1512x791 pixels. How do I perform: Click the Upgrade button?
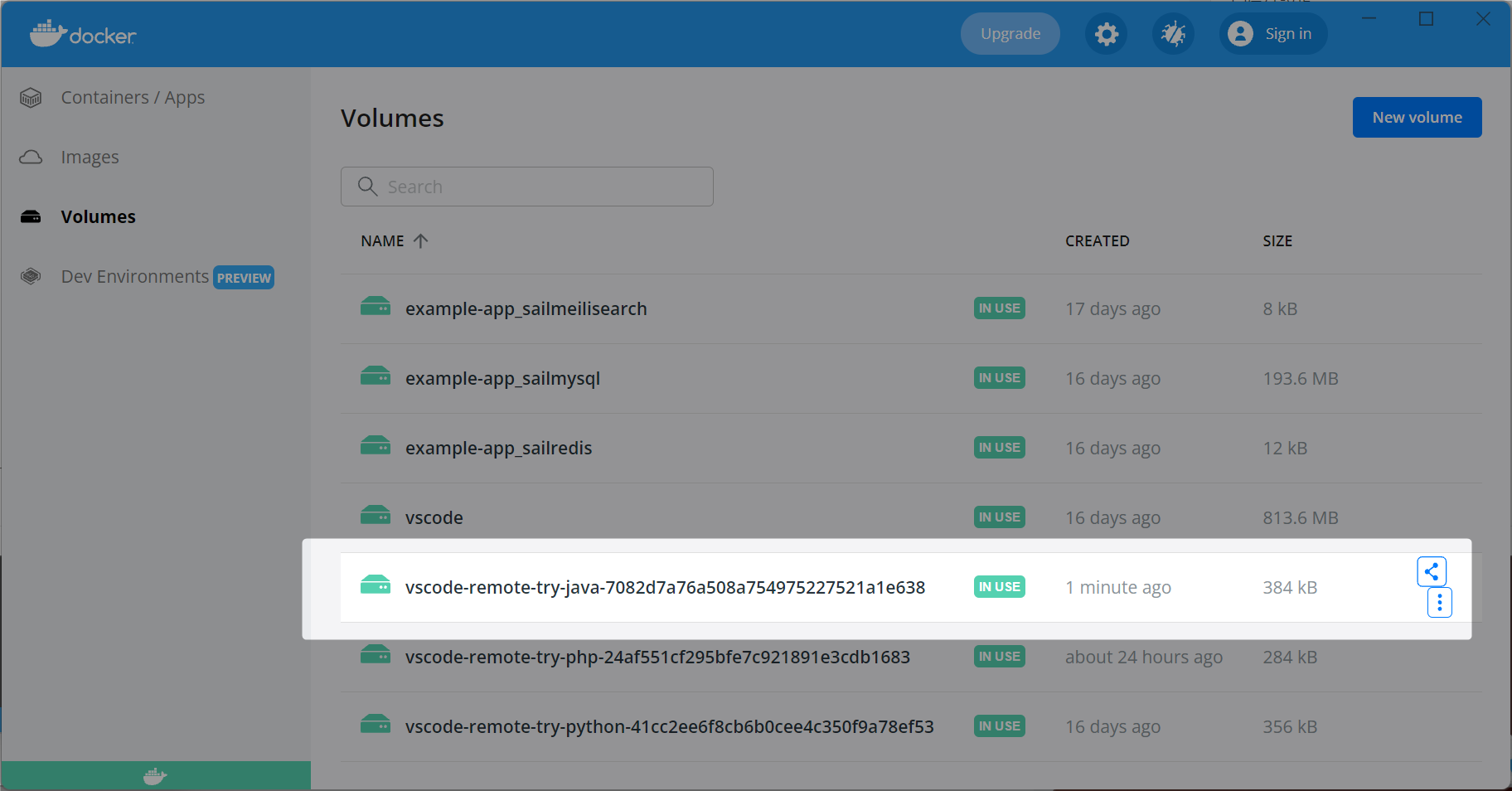(1010, 34)
